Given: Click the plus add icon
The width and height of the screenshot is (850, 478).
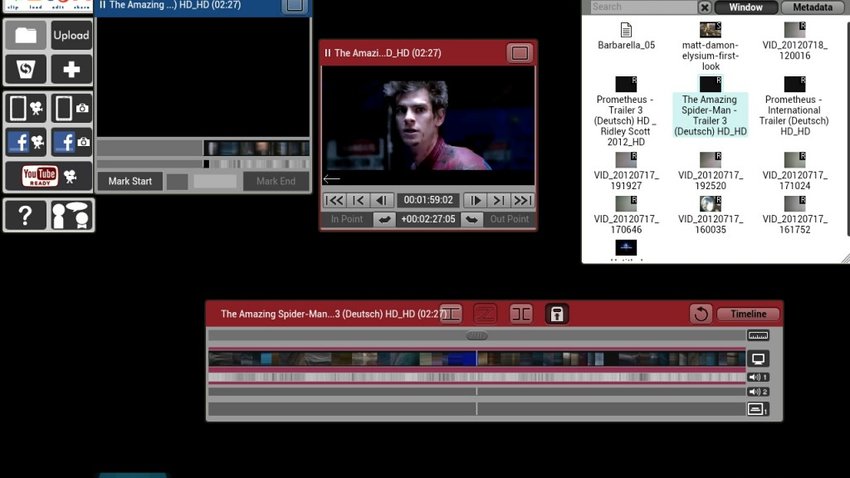Looking at the screenshot, I should (71, 69).
